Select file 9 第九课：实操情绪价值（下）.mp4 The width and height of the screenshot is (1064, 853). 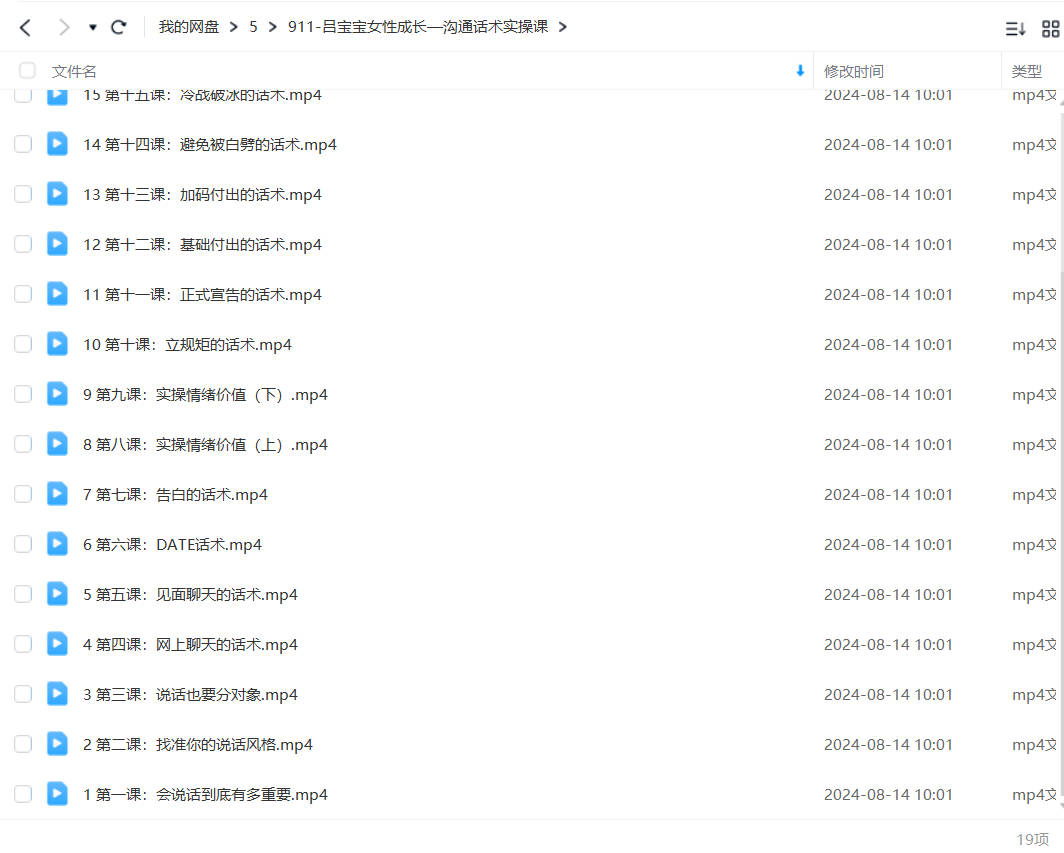tap(206, 394)
